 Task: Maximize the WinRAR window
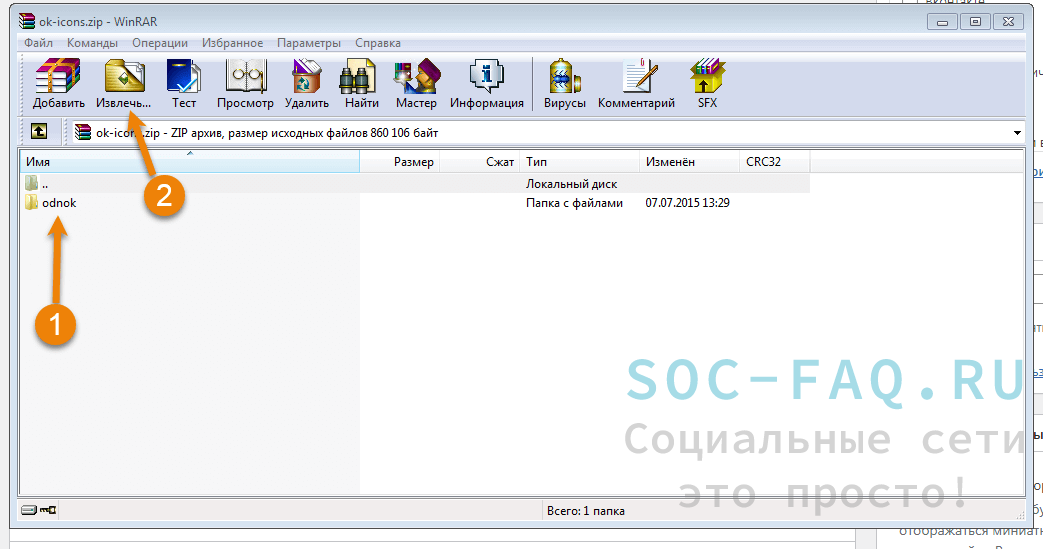click(975, 22)
